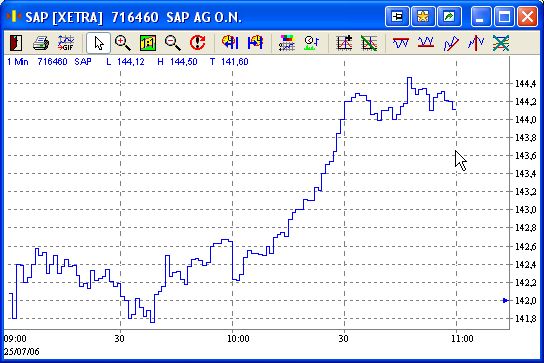Click the SAP window title bar icon
544x363 pixels.
(x=14, y=16)
